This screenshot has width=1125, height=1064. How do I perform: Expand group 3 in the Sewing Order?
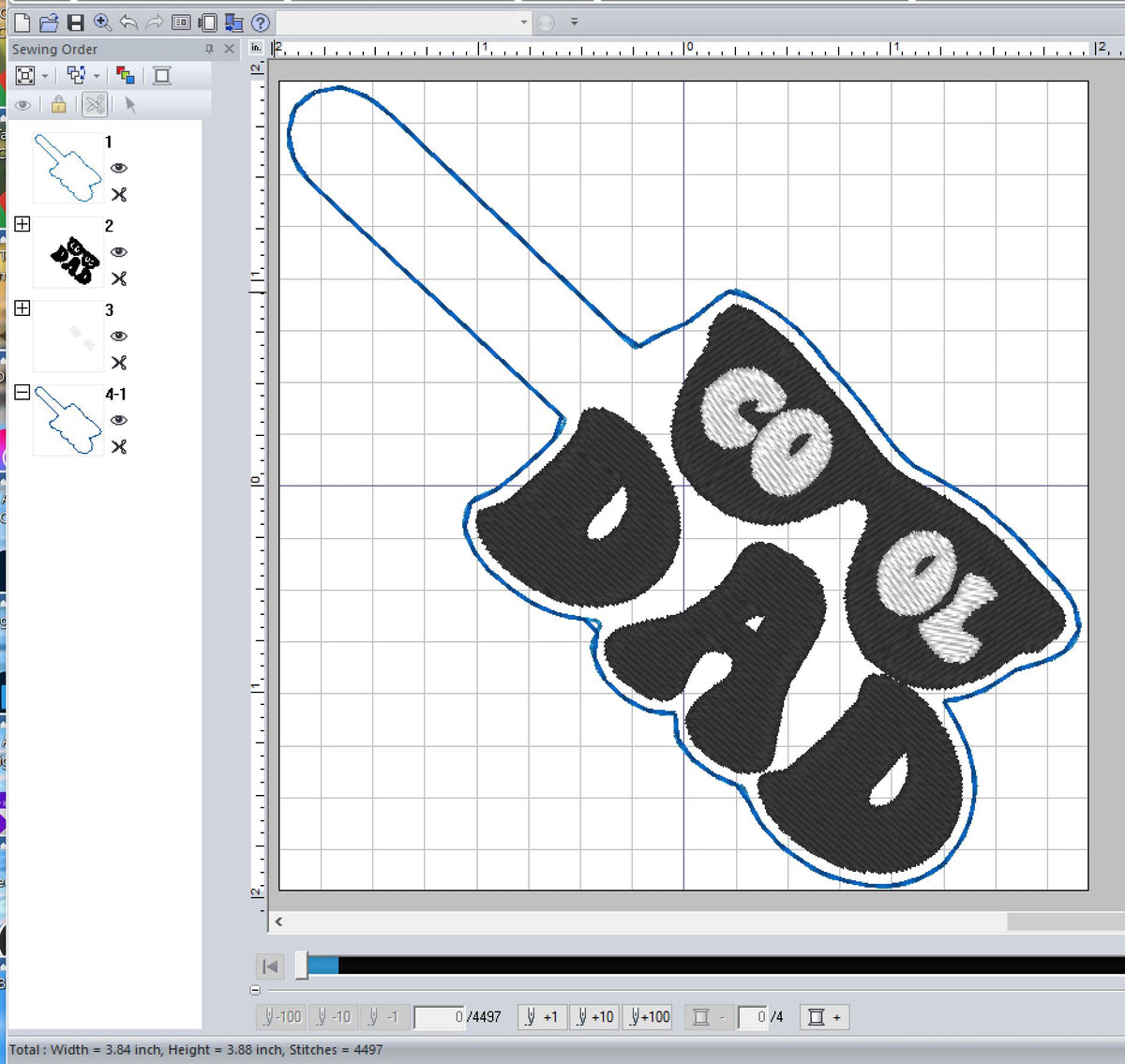coord(22,307)
